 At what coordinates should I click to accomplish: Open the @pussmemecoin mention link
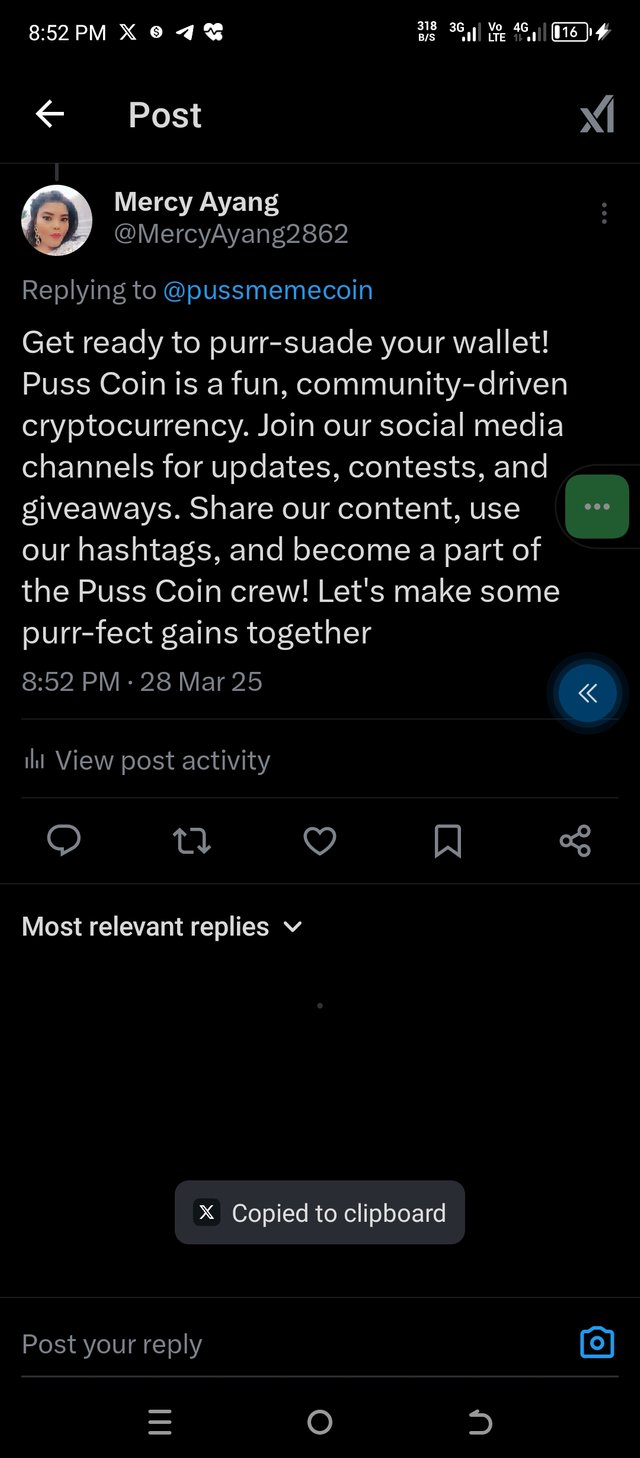pos(267,291)
